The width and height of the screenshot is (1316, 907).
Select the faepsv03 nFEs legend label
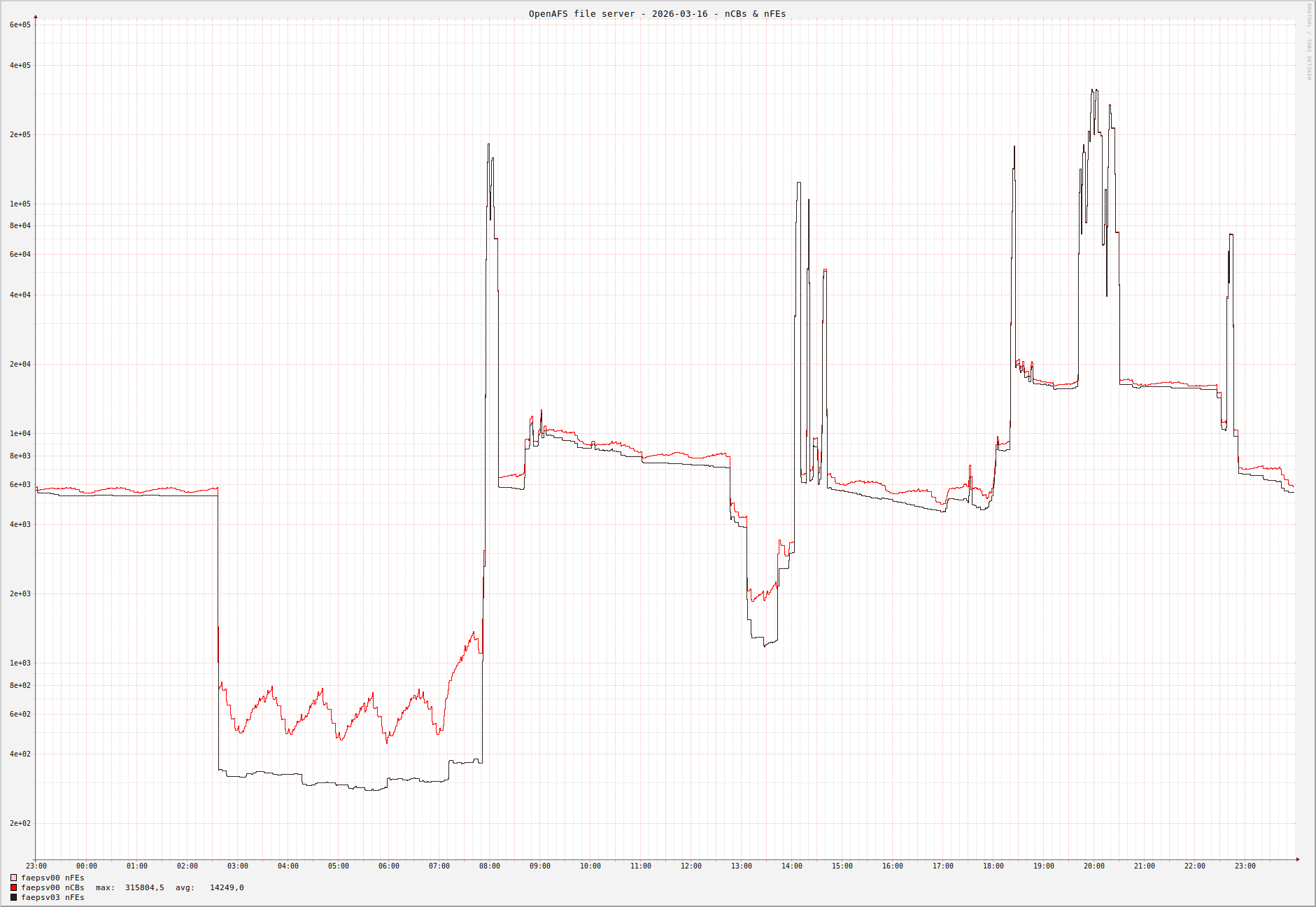pos(52,897)
